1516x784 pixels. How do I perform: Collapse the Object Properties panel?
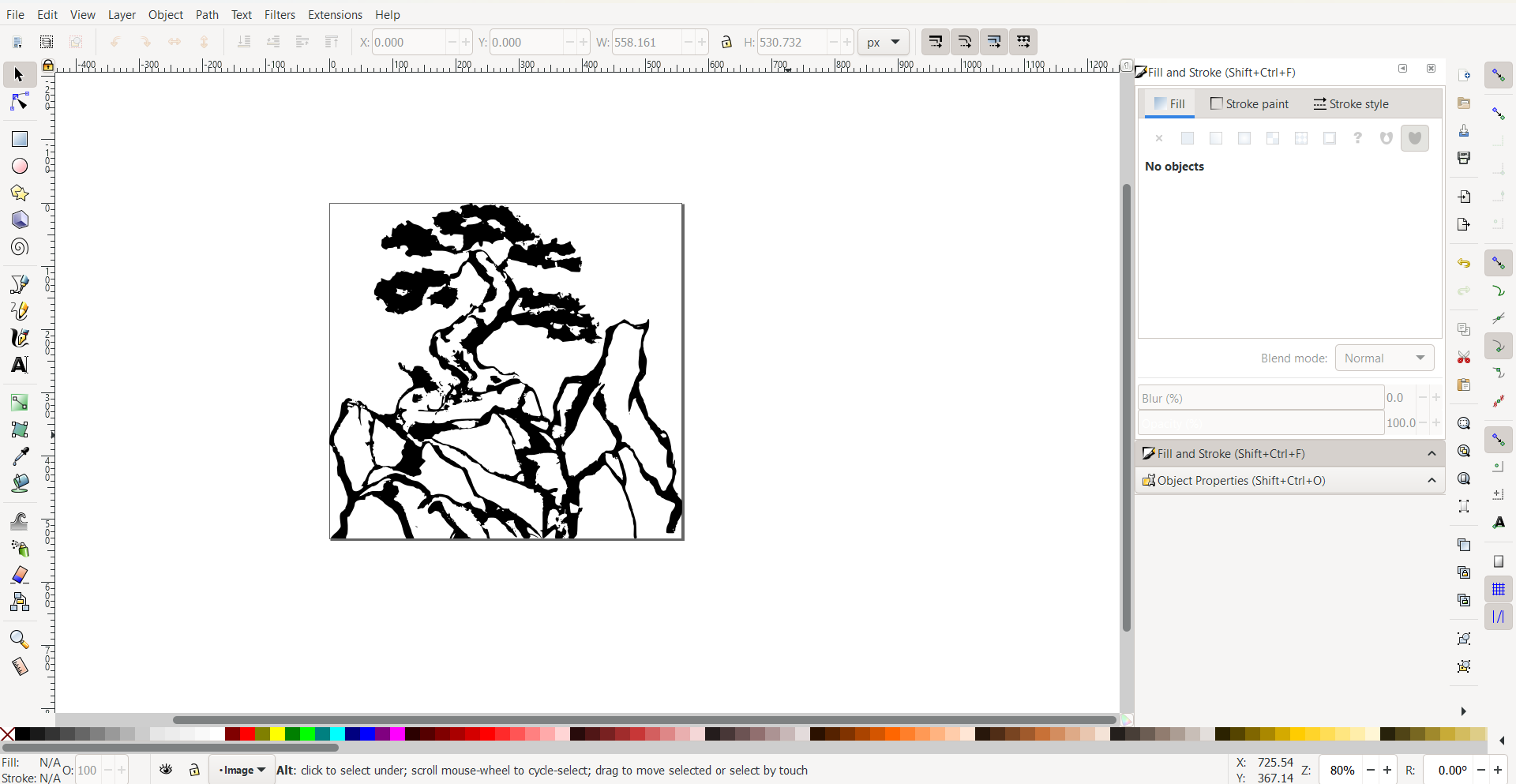coord(1432,481)
